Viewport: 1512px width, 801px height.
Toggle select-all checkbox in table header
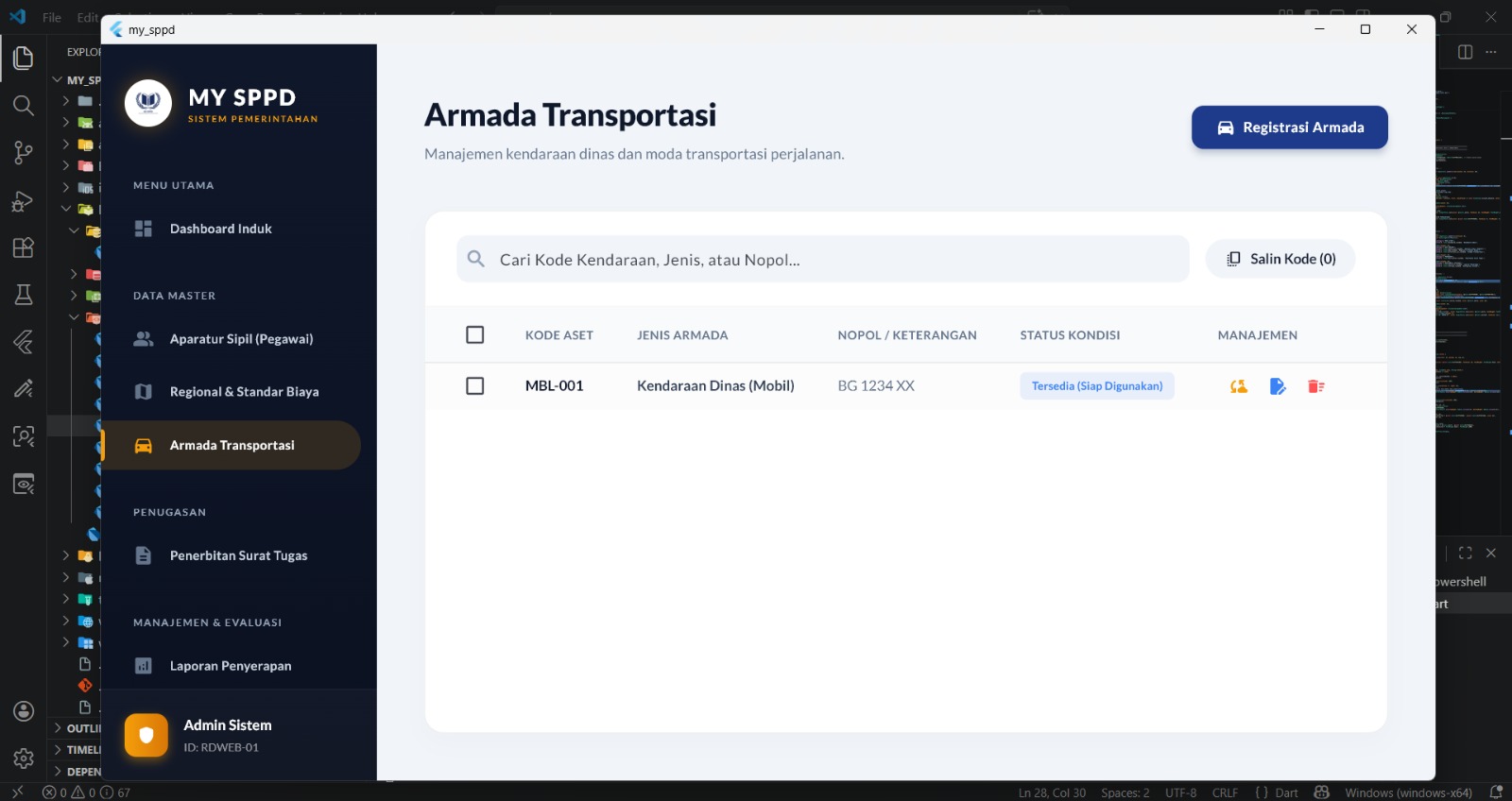click(475, 334)
